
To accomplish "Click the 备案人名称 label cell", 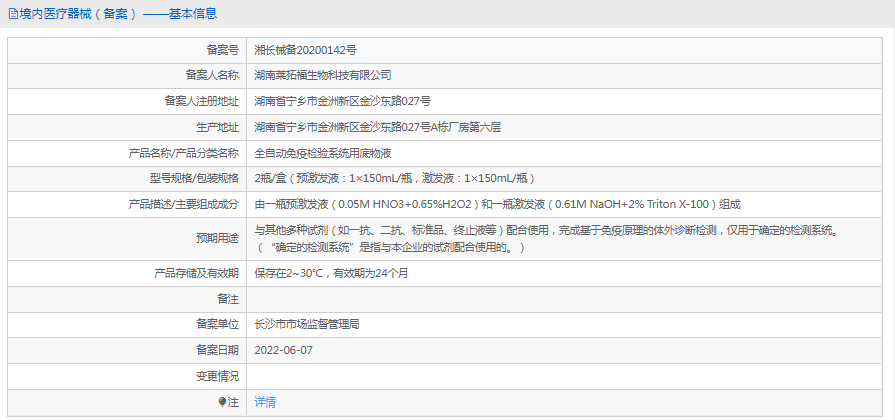I will 127,75.
